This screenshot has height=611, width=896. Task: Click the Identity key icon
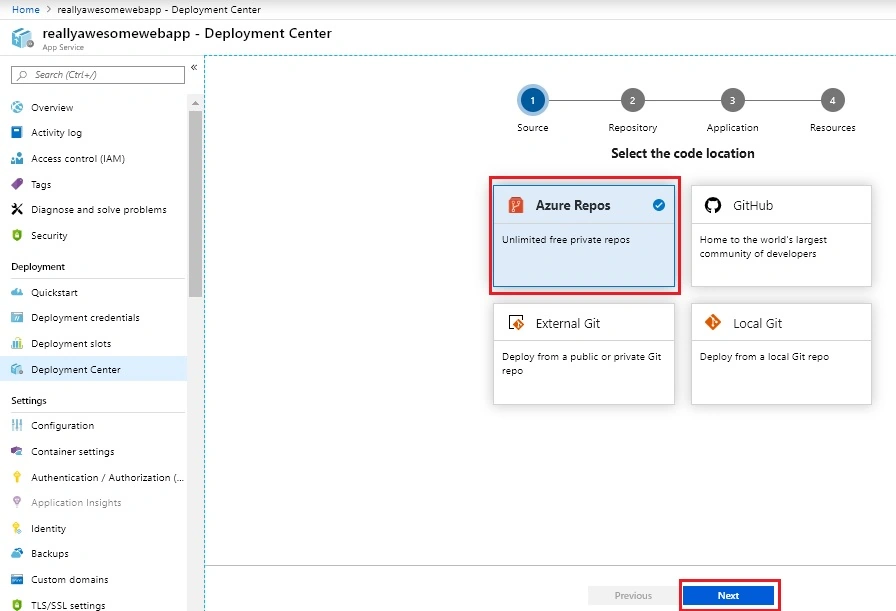(17, 528)
